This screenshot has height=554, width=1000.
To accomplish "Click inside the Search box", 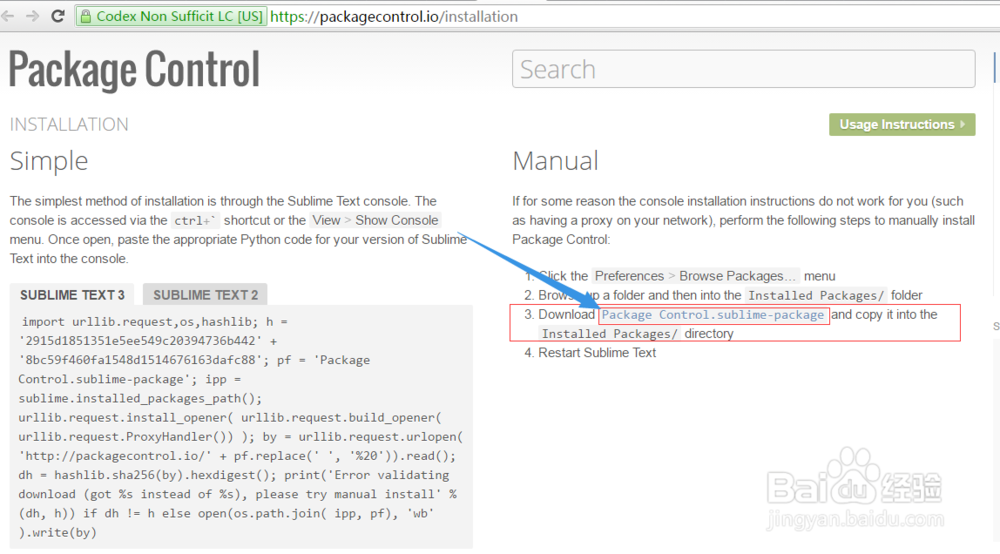I will coord(744,69).
